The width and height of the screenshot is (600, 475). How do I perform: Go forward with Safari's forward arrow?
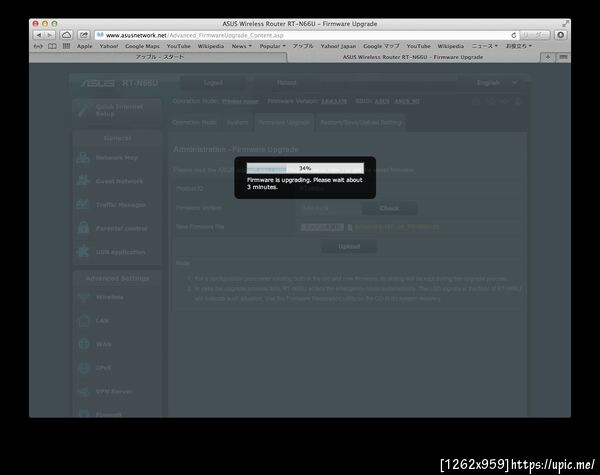(49, 35)
